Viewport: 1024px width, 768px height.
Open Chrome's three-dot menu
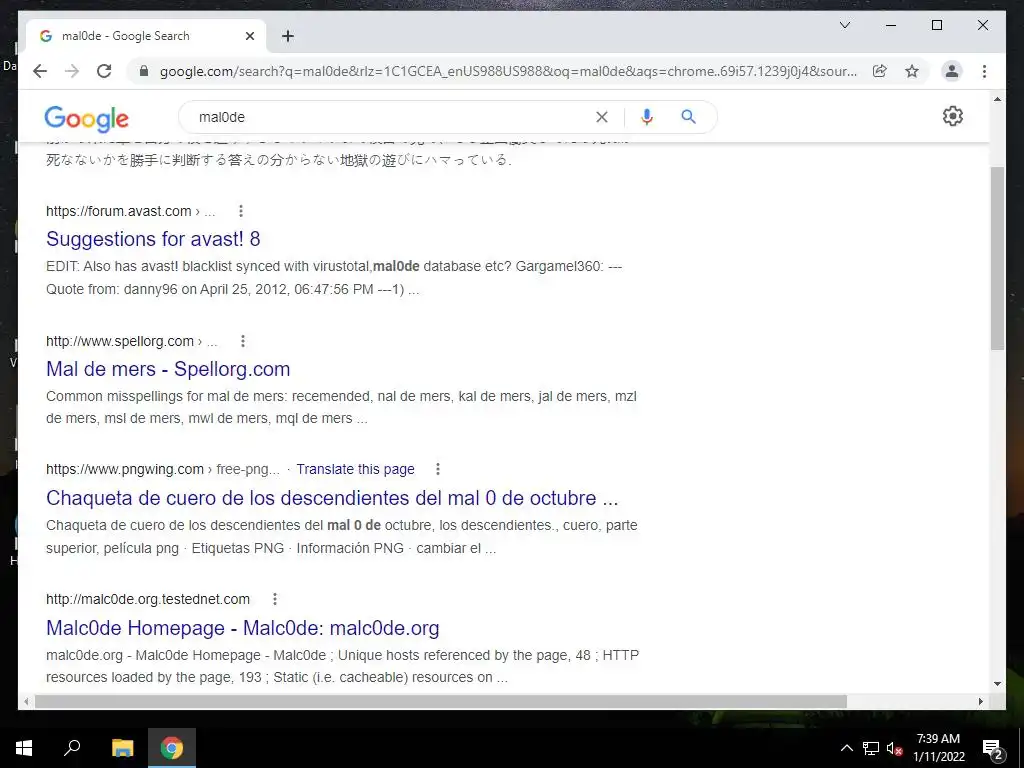(x=984, y=71)
